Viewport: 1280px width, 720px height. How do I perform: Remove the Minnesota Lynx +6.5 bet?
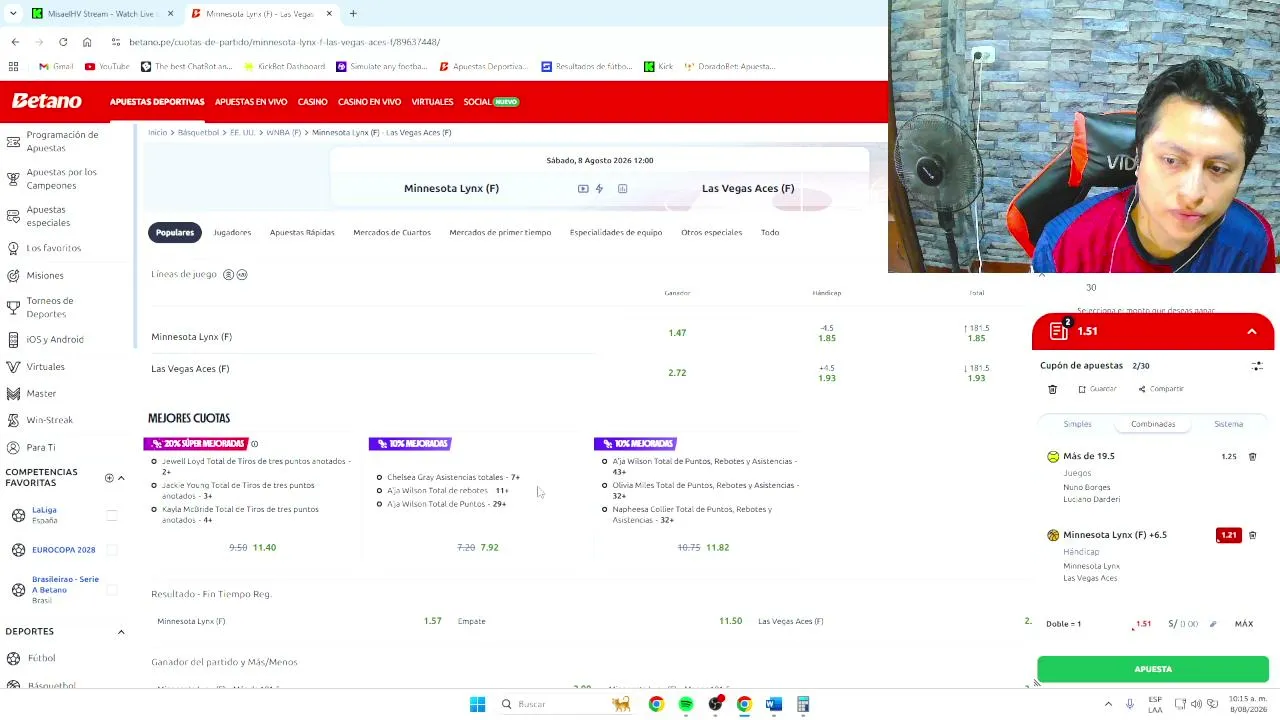1252,535
